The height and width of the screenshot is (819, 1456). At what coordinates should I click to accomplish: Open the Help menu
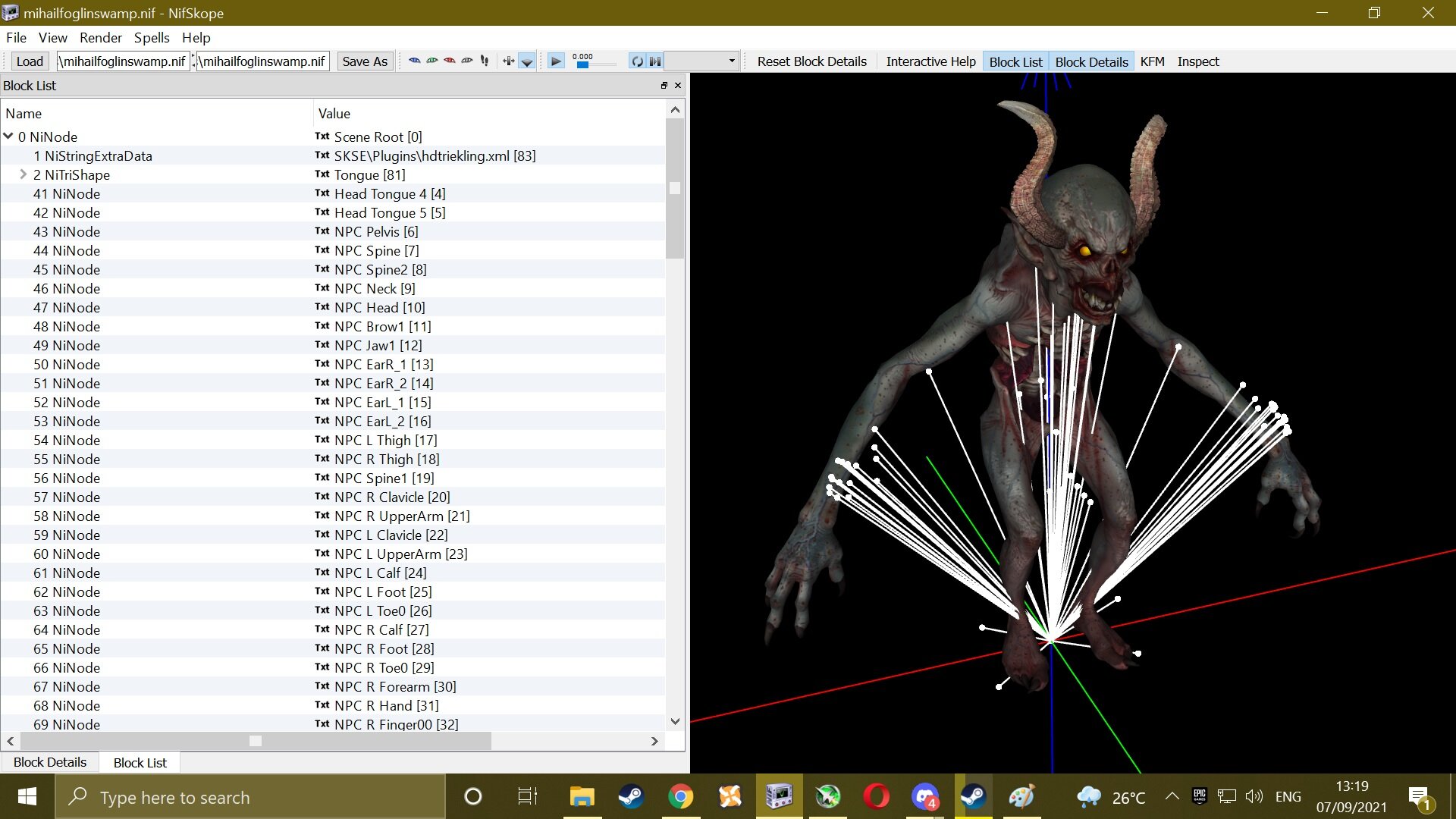[196, 37]
